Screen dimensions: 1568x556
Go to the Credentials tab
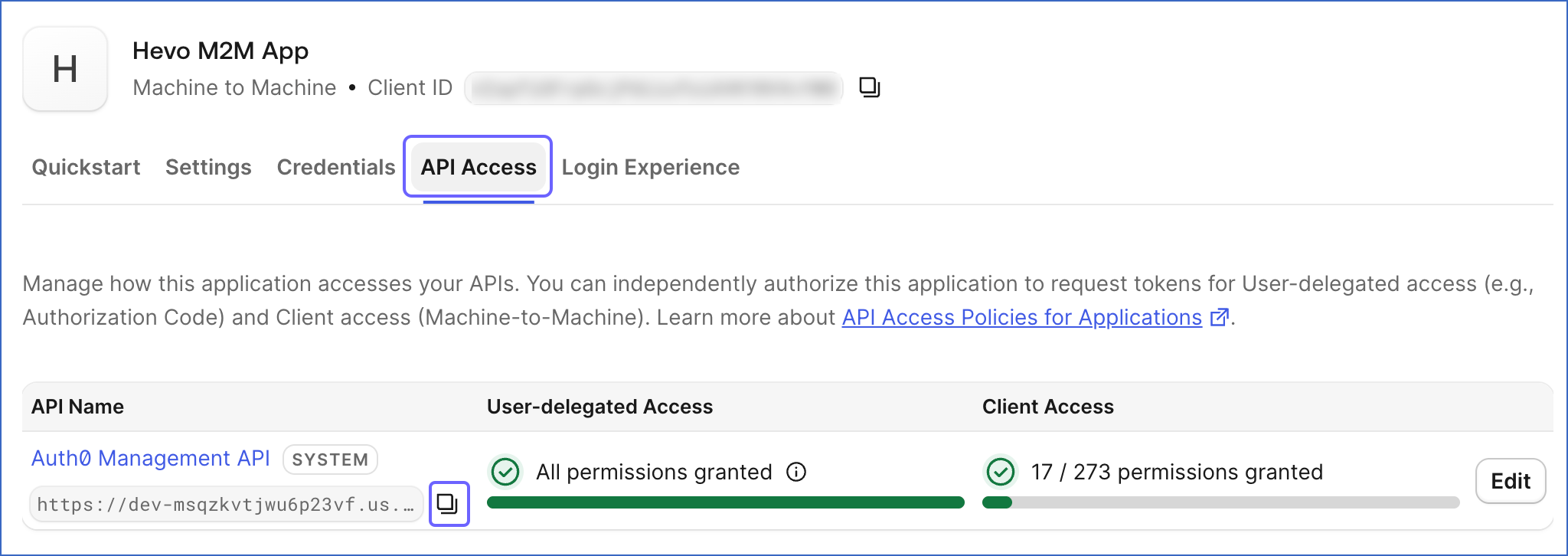[x=336, y=167]
